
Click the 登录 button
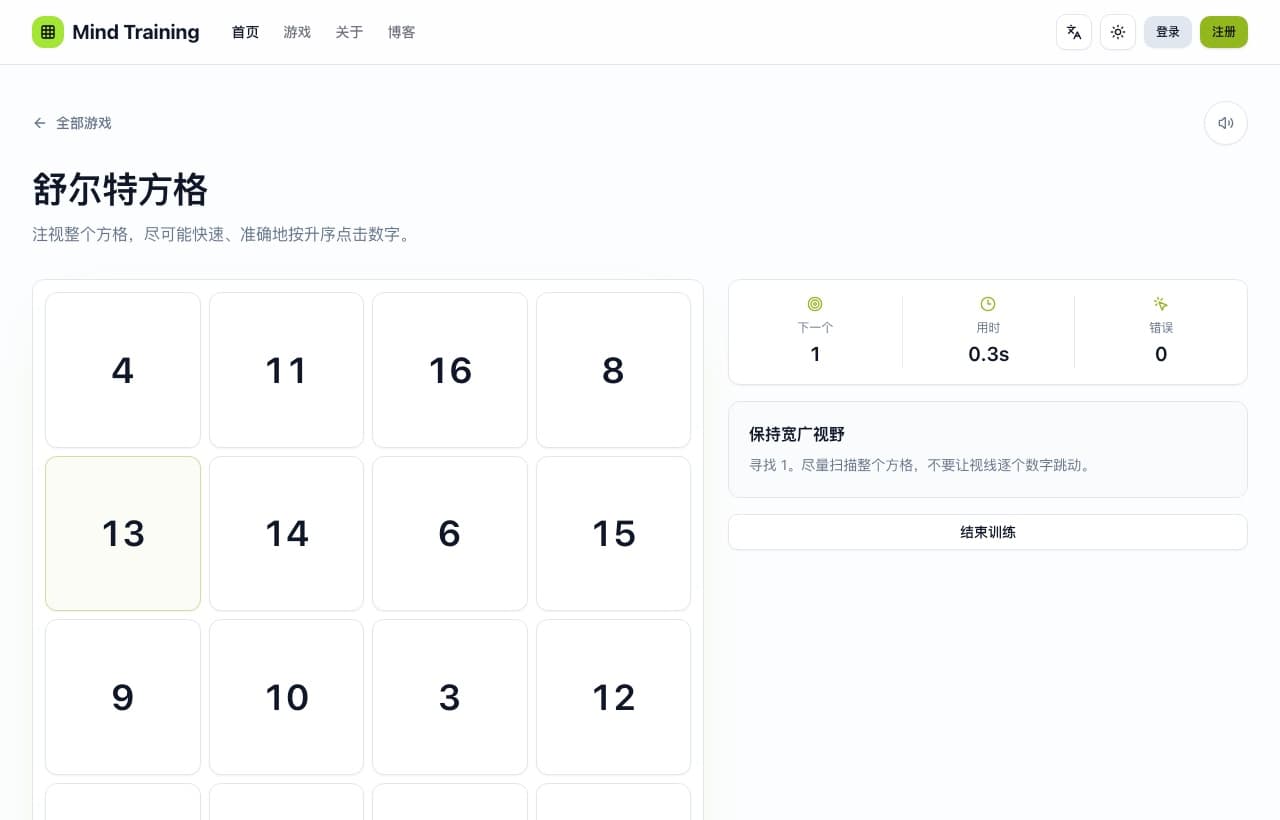tap(1168, 32)
